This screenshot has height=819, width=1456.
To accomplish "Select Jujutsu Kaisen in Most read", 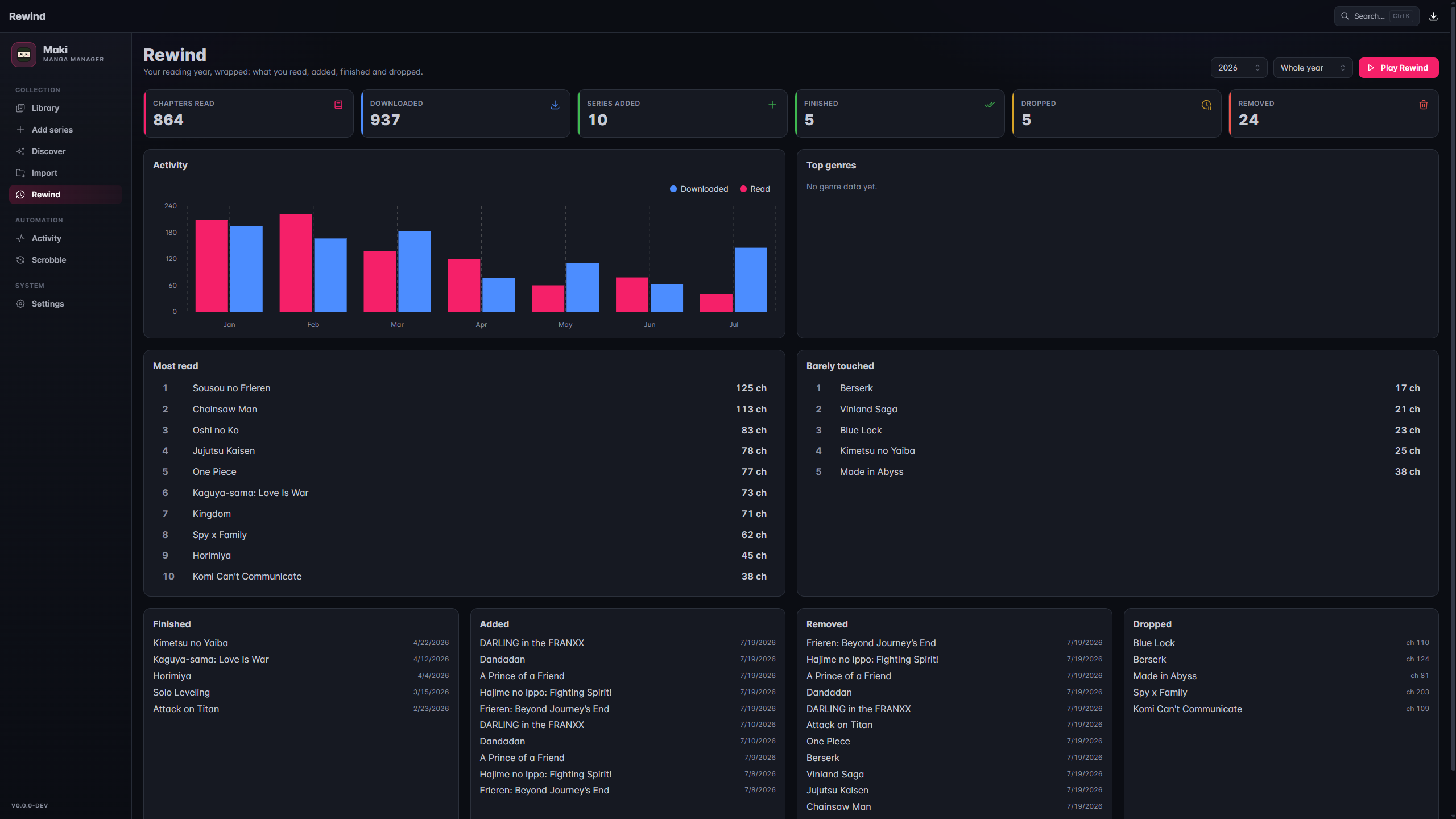I will (x=464, y=450).
